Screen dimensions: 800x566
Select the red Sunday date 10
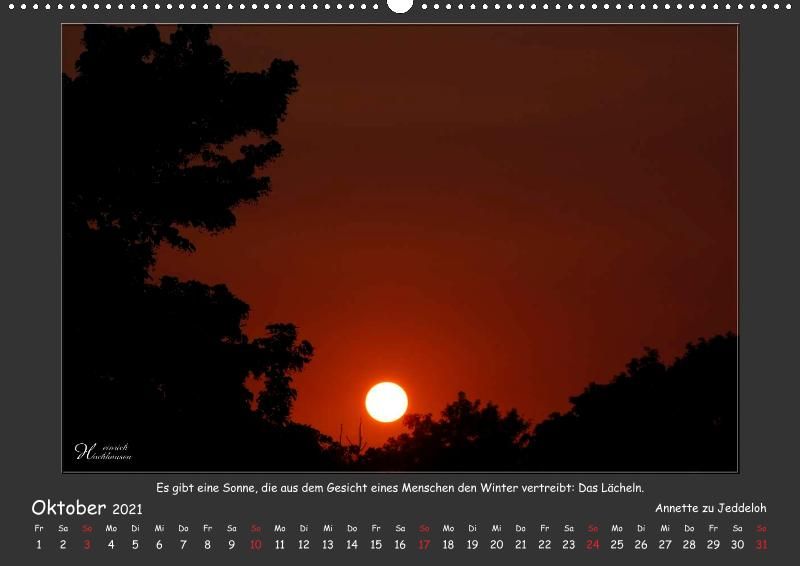[x=256, y=545]
